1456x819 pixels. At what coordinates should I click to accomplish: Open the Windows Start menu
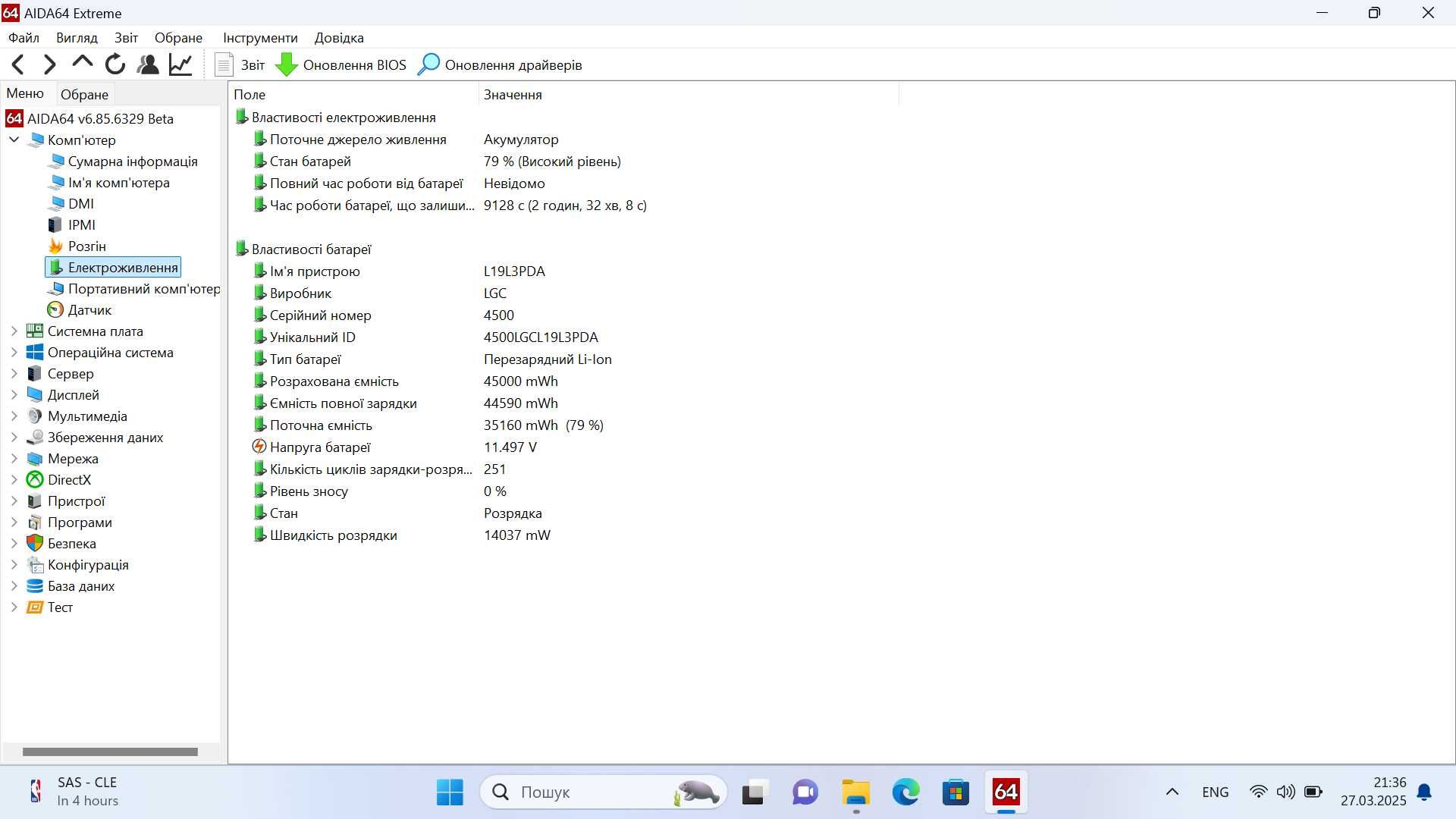coord(450,792)
